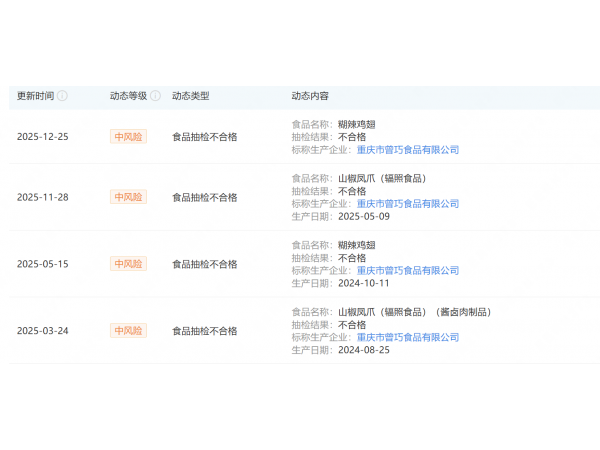Select the 动态内容 column header
This screenshot has height=450, width=600.
point(310,96)
